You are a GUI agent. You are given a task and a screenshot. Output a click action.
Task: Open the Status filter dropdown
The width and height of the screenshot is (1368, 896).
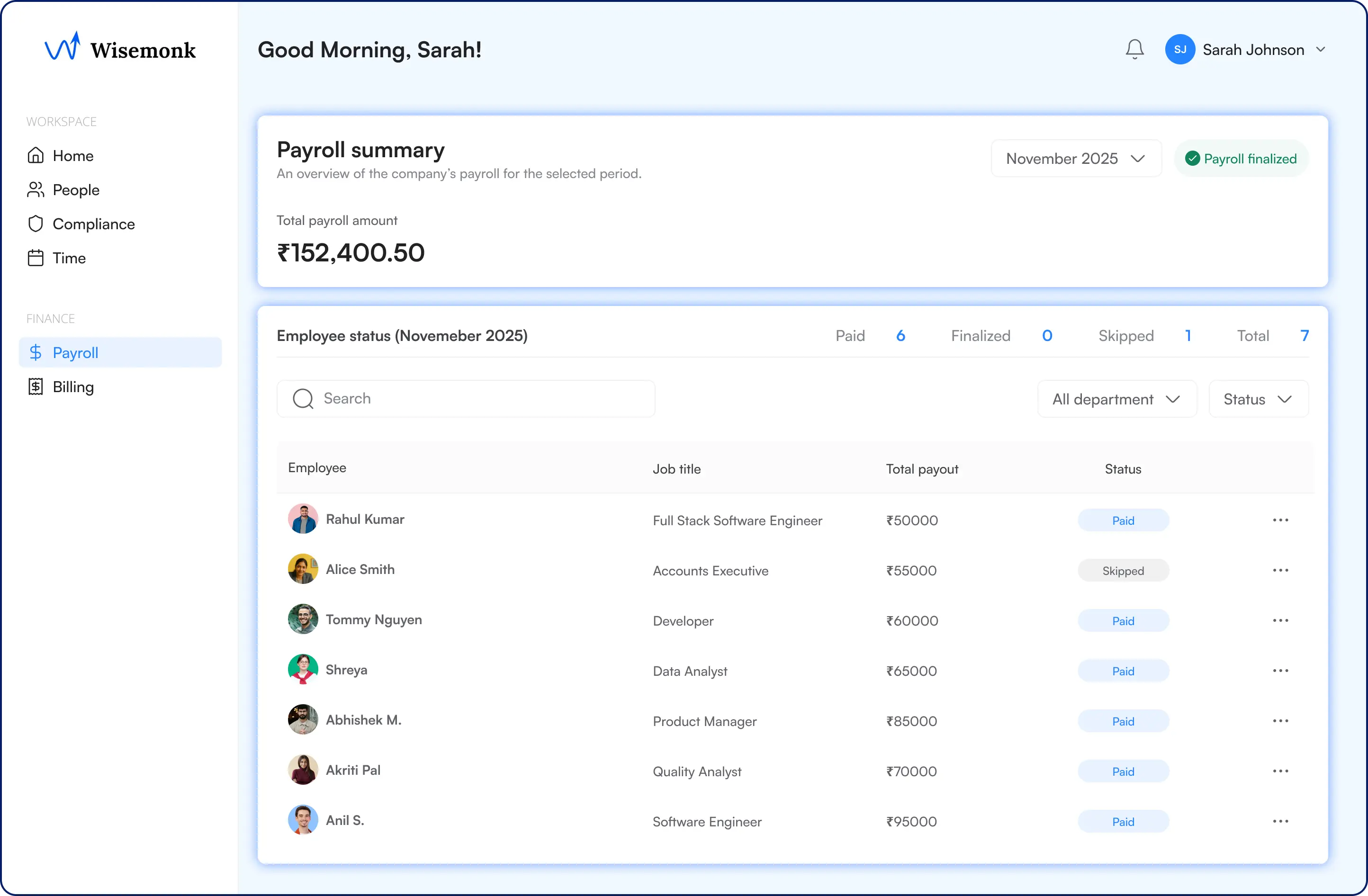1258,399
